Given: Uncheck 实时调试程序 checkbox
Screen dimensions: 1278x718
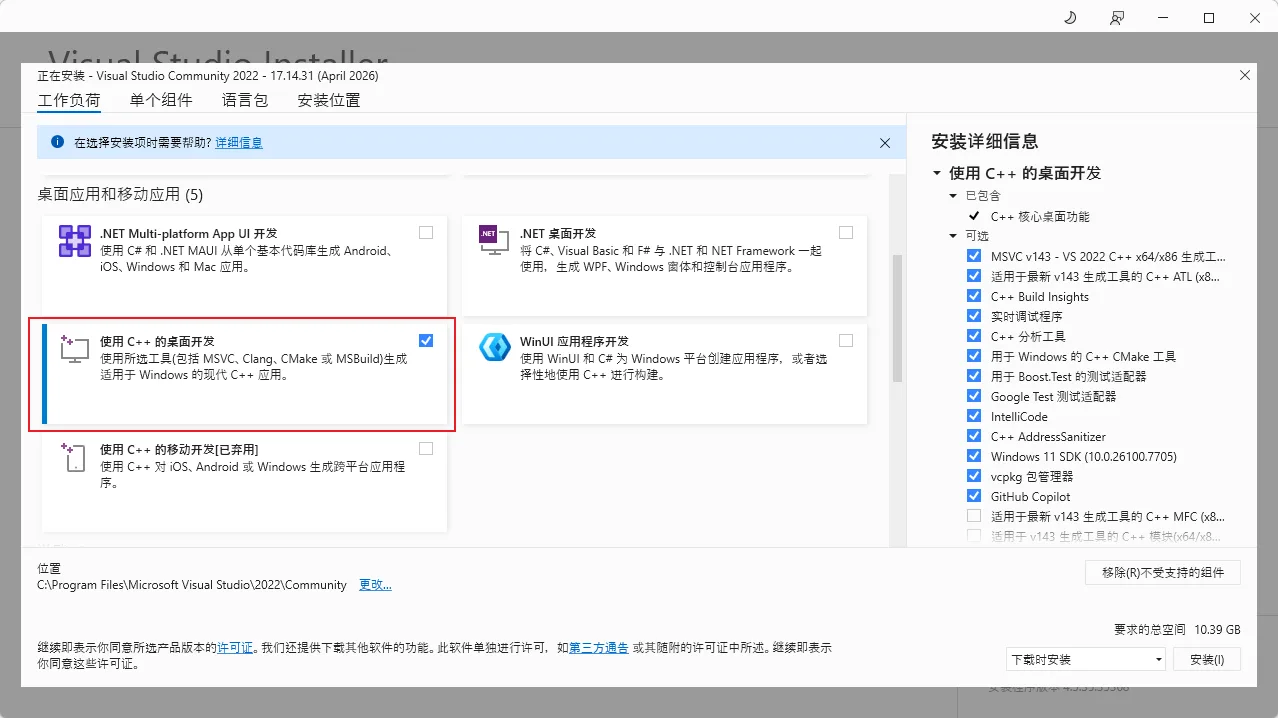Looking at the screenshot, I should click(x=974, y=316).
